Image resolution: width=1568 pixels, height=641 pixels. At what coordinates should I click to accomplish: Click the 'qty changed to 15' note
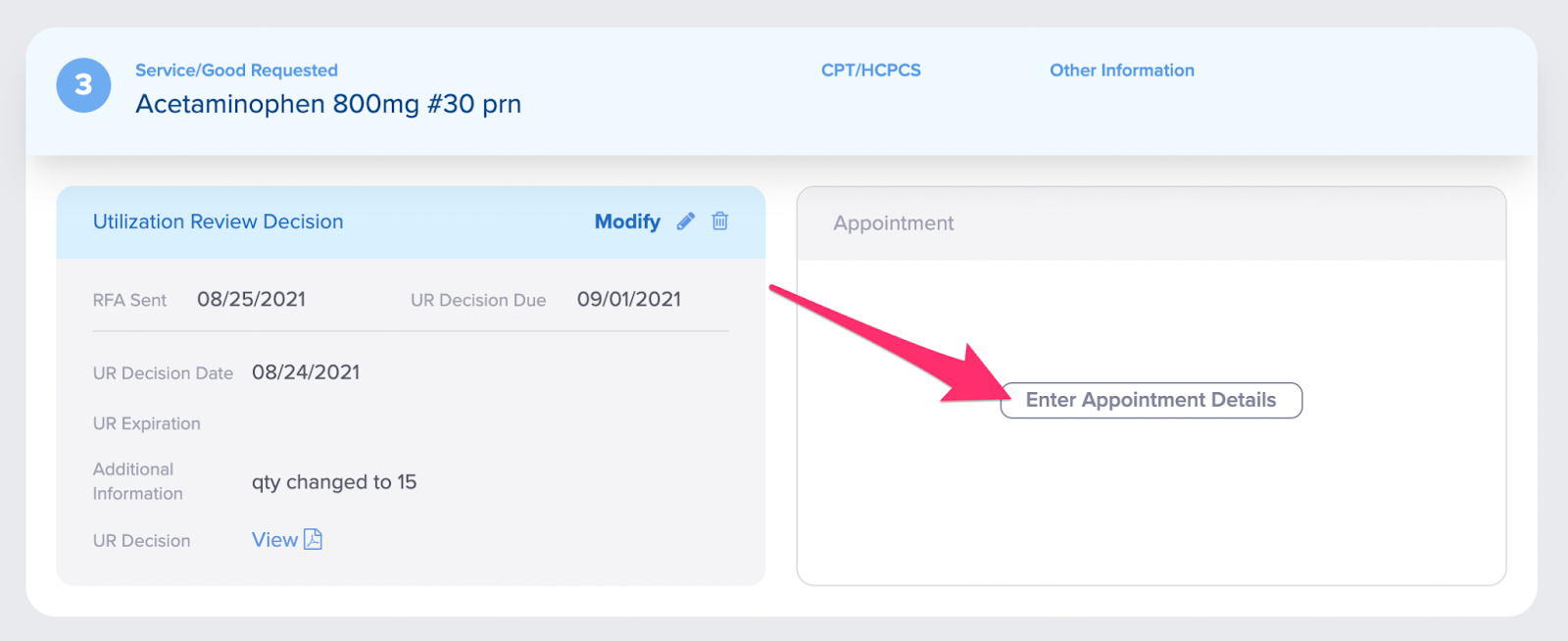coord(334,482)
